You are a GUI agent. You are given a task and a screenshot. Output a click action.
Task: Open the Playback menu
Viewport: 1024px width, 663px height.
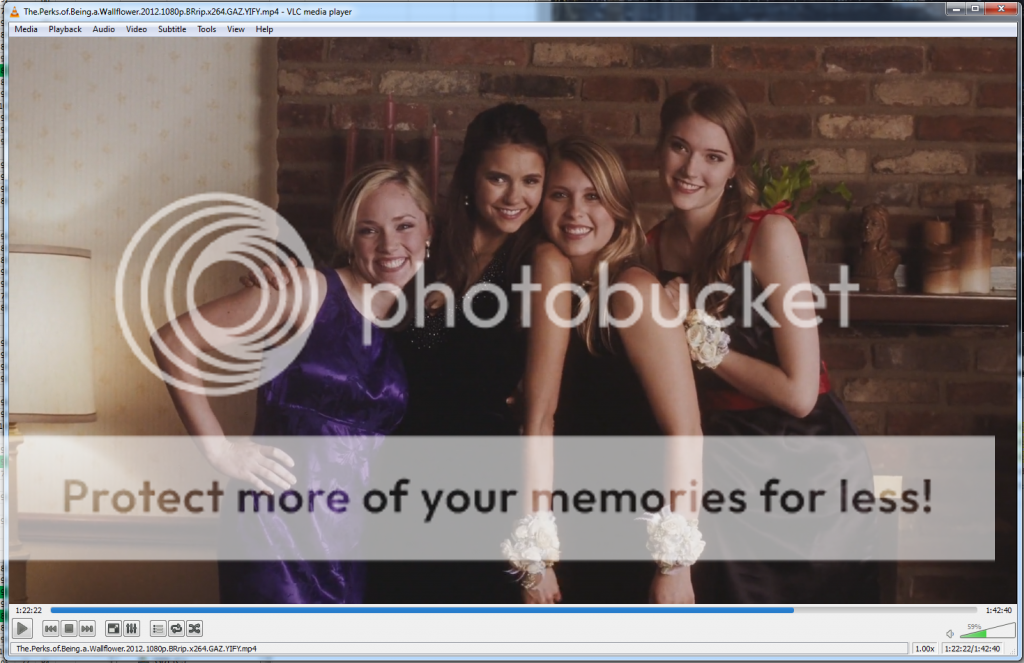65,29
